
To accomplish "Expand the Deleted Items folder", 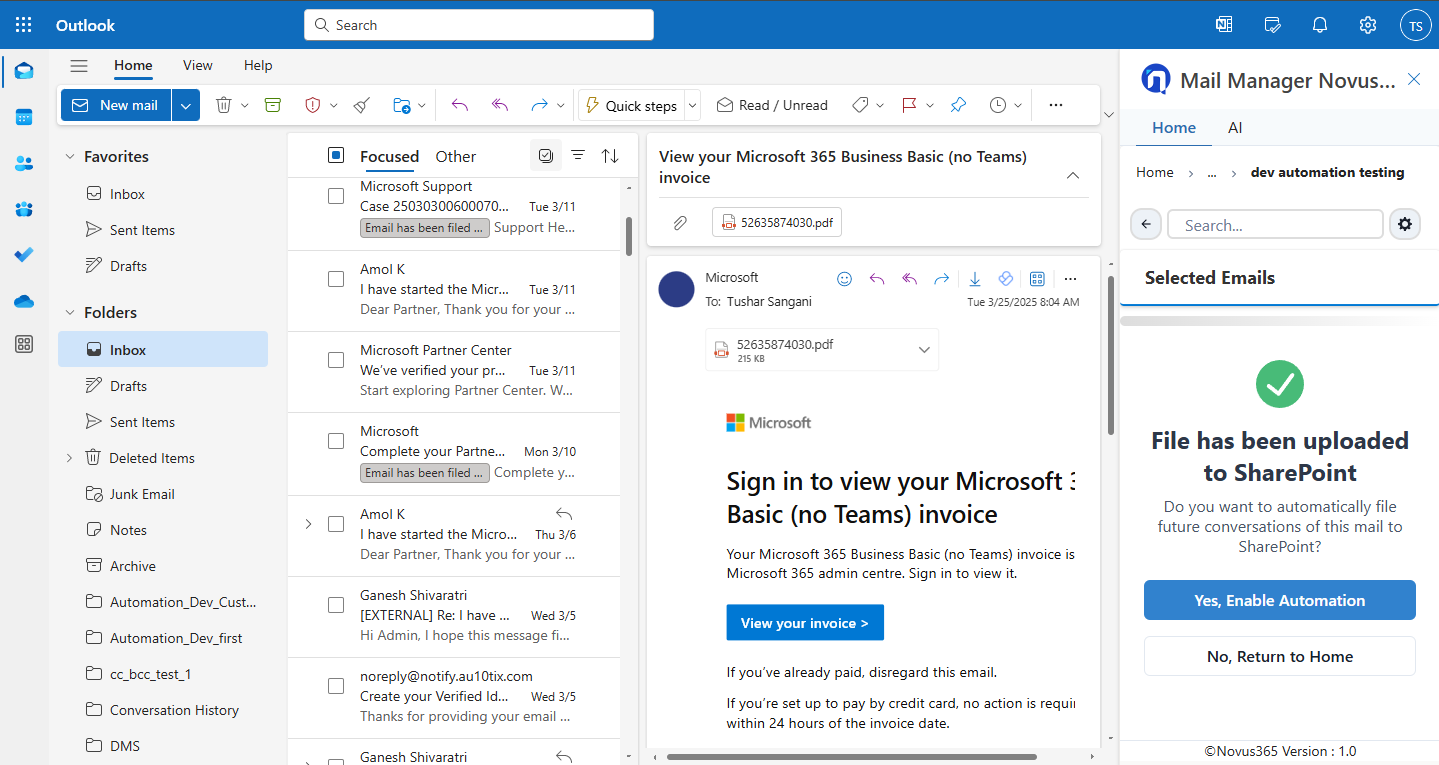I will (69, 458).
